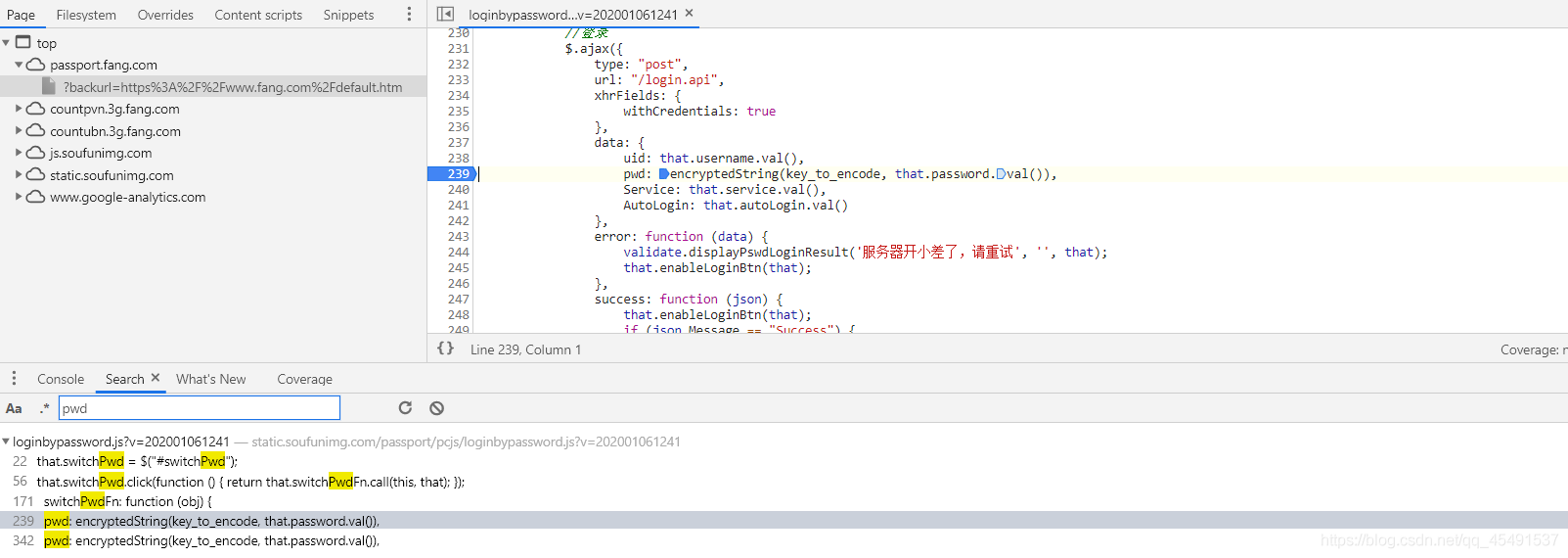Click the withCredentials: true code line
Viewport: 1568px width, 558px height.
(x=699, y=111)
